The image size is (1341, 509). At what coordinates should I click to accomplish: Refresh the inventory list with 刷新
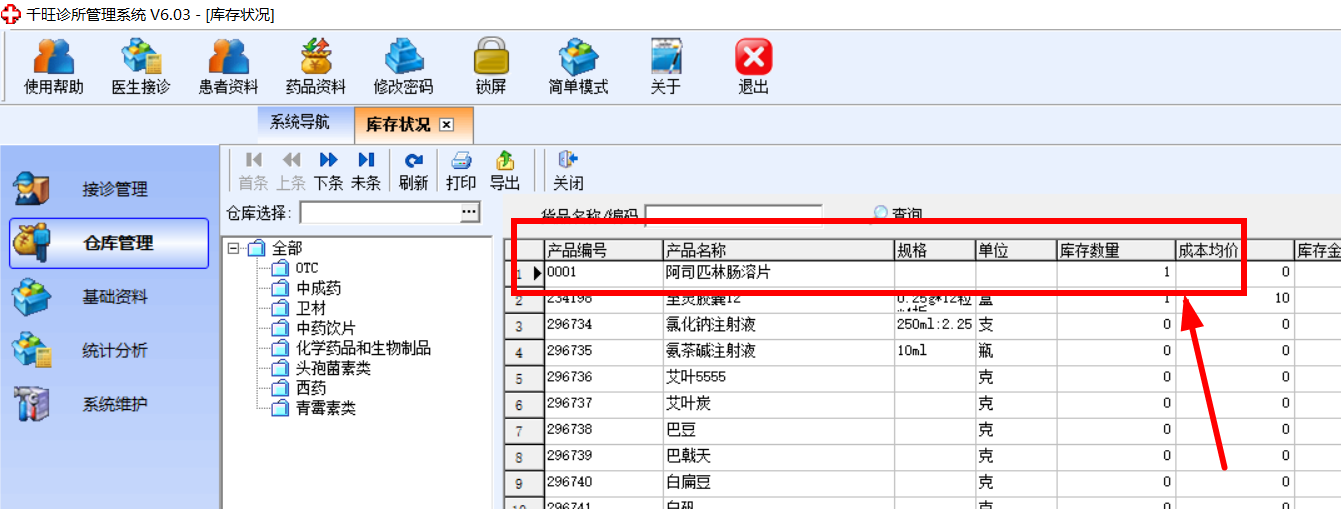click(x=413, y=171)
